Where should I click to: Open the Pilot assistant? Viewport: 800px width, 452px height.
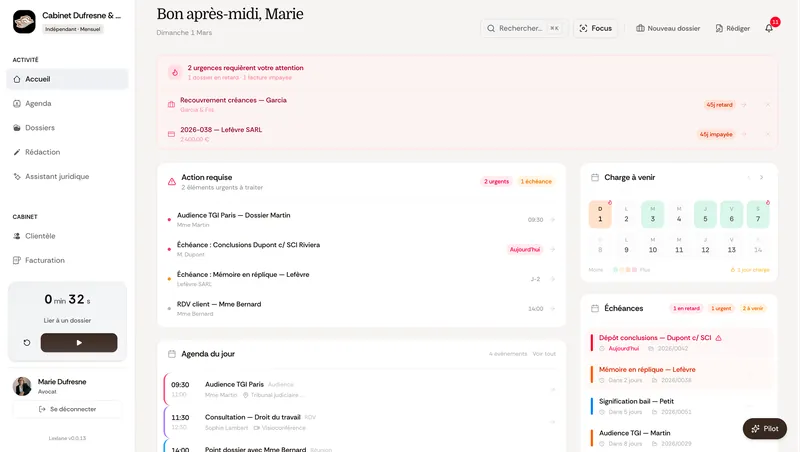764,429
